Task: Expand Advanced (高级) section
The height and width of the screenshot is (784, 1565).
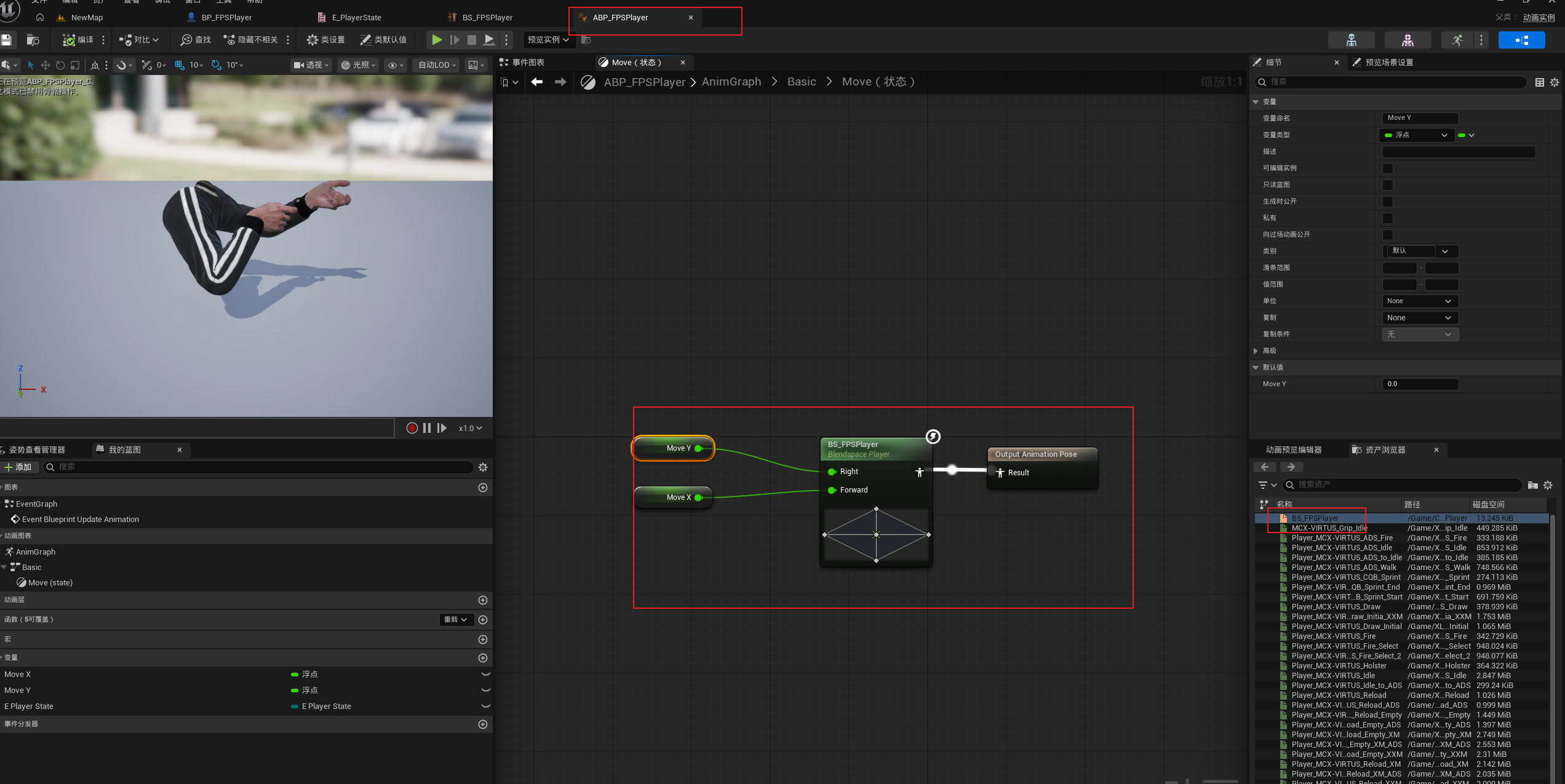Action: pos(1256,351)
